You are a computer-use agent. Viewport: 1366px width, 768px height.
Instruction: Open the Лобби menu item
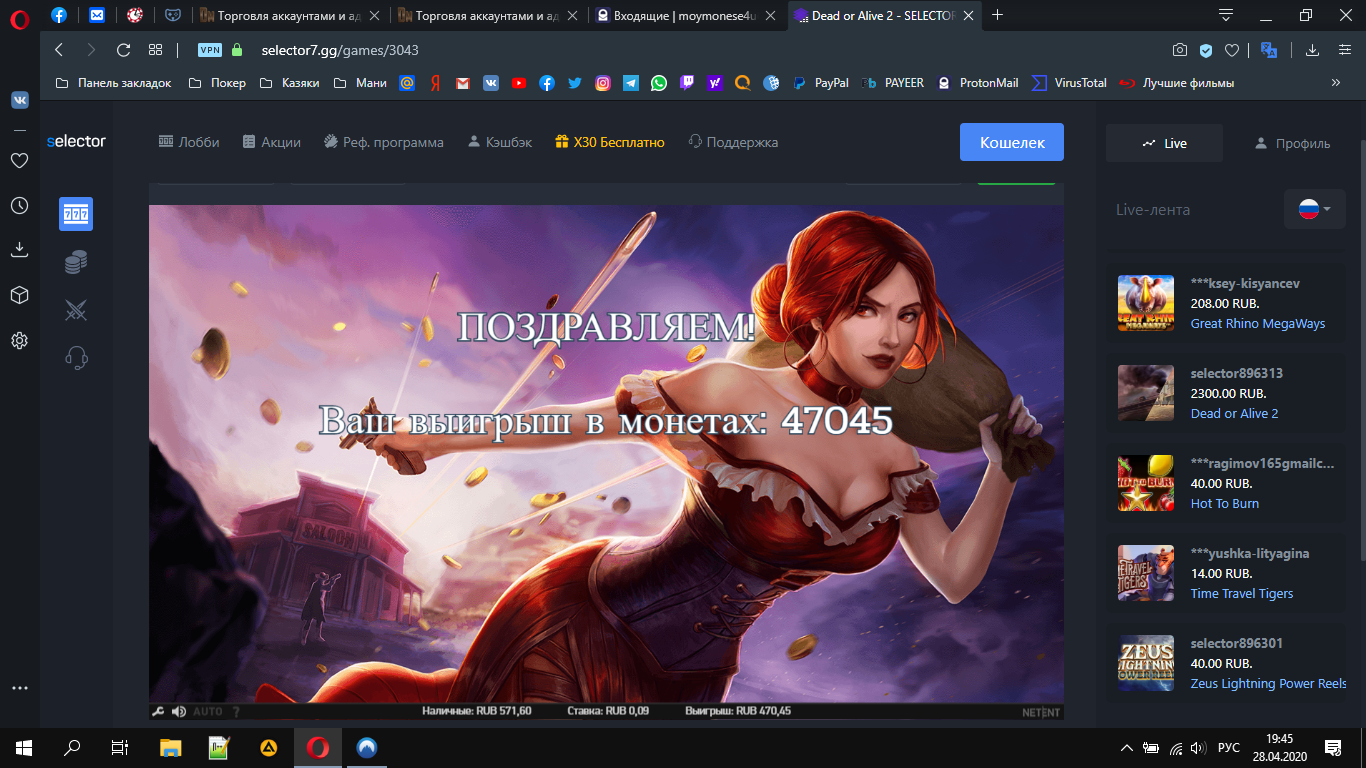coord(189,142)
